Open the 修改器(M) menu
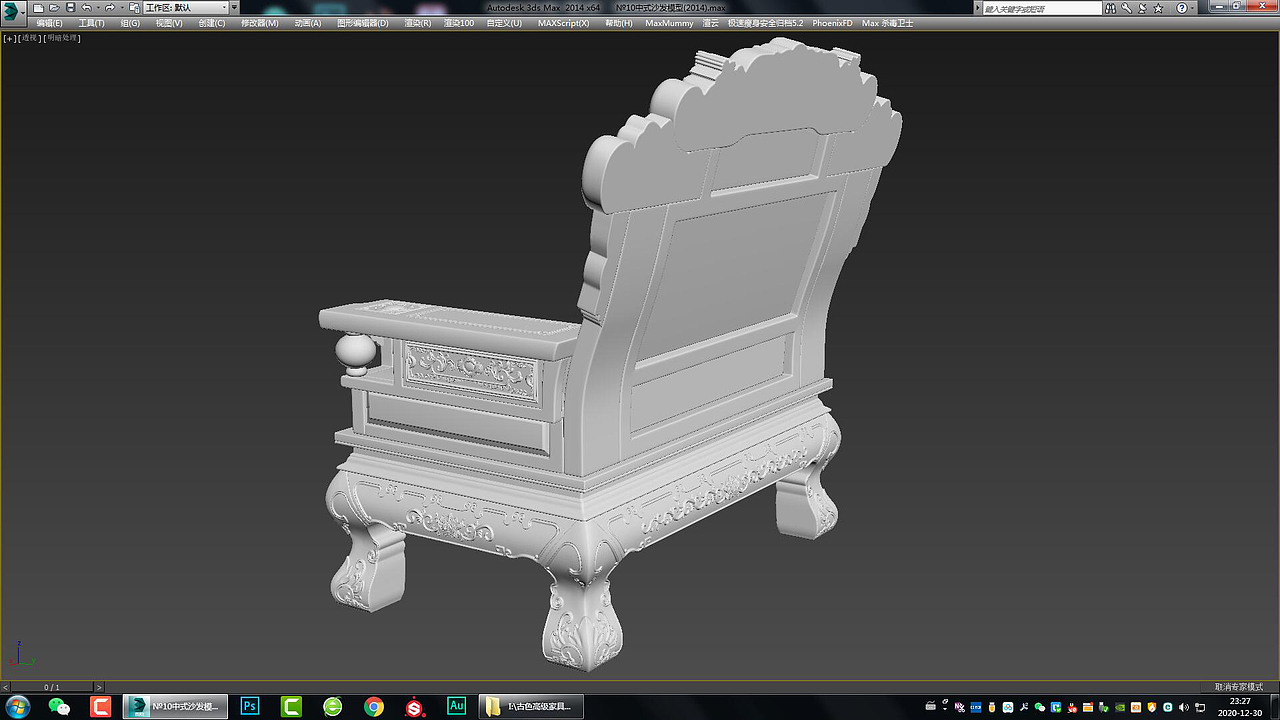The width and height of the screenshot is (1280, 720). point(260,23)
